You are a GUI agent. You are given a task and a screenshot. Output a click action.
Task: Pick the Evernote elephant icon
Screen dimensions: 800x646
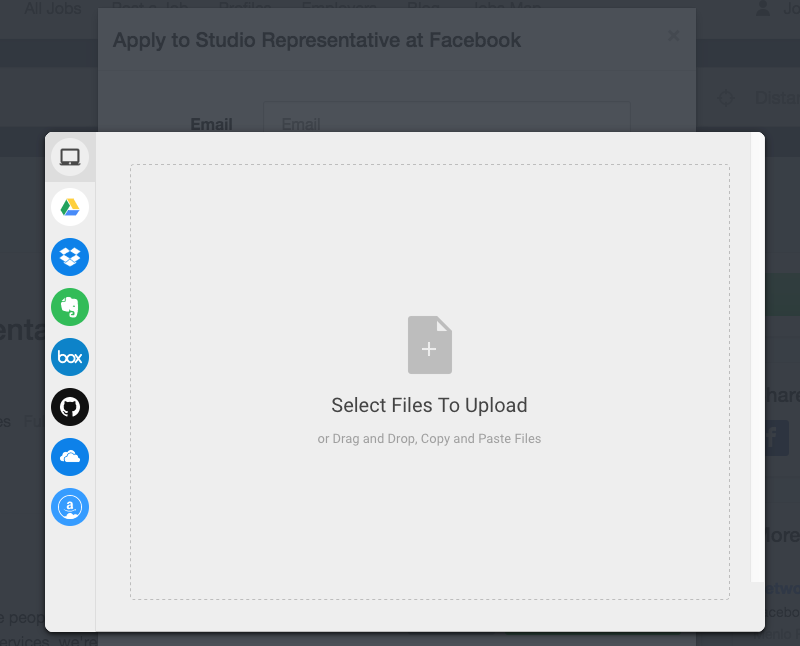point(70,307)
